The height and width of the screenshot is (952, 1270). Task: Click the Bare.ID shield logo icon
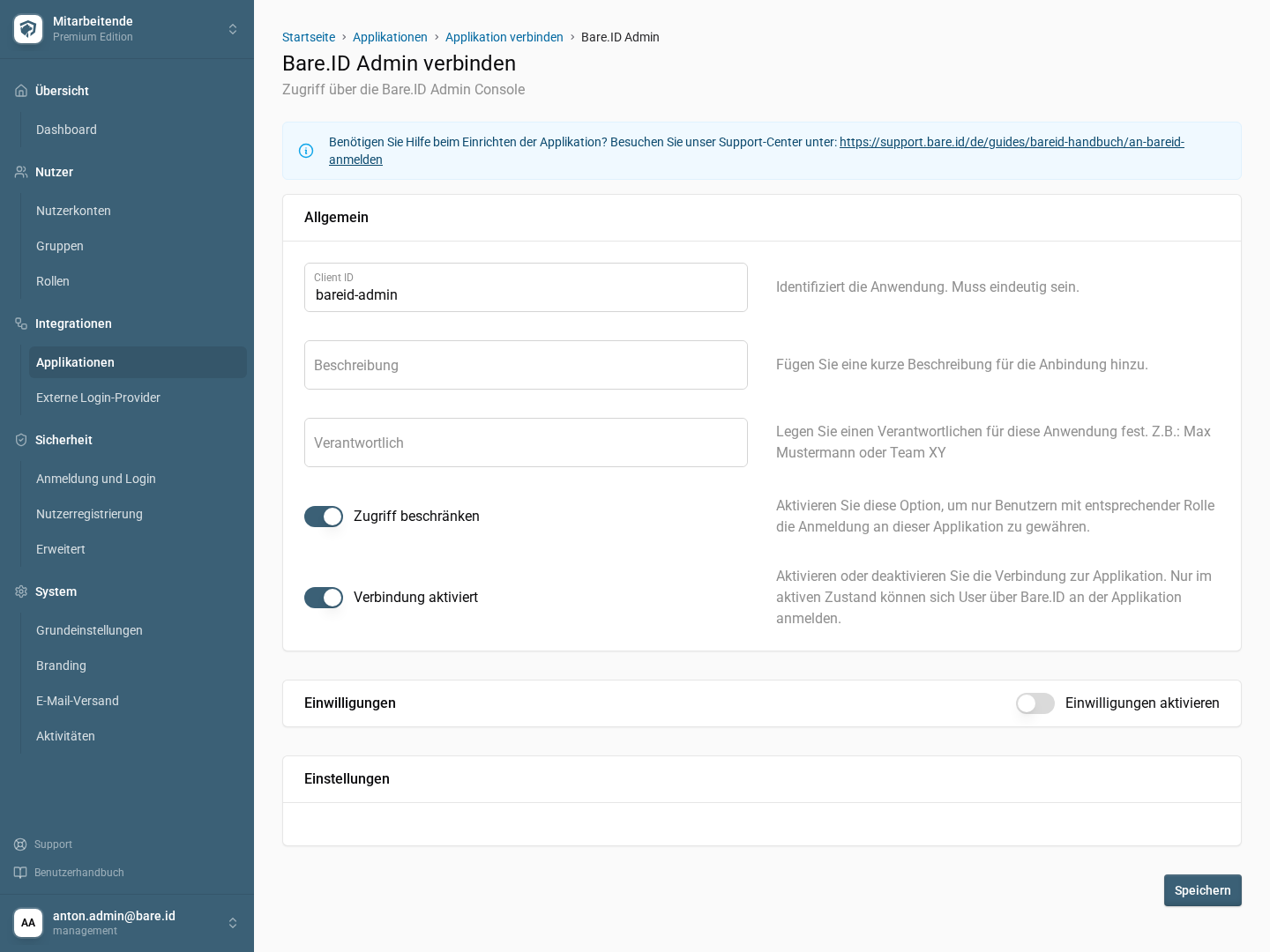tap(28, 29)
